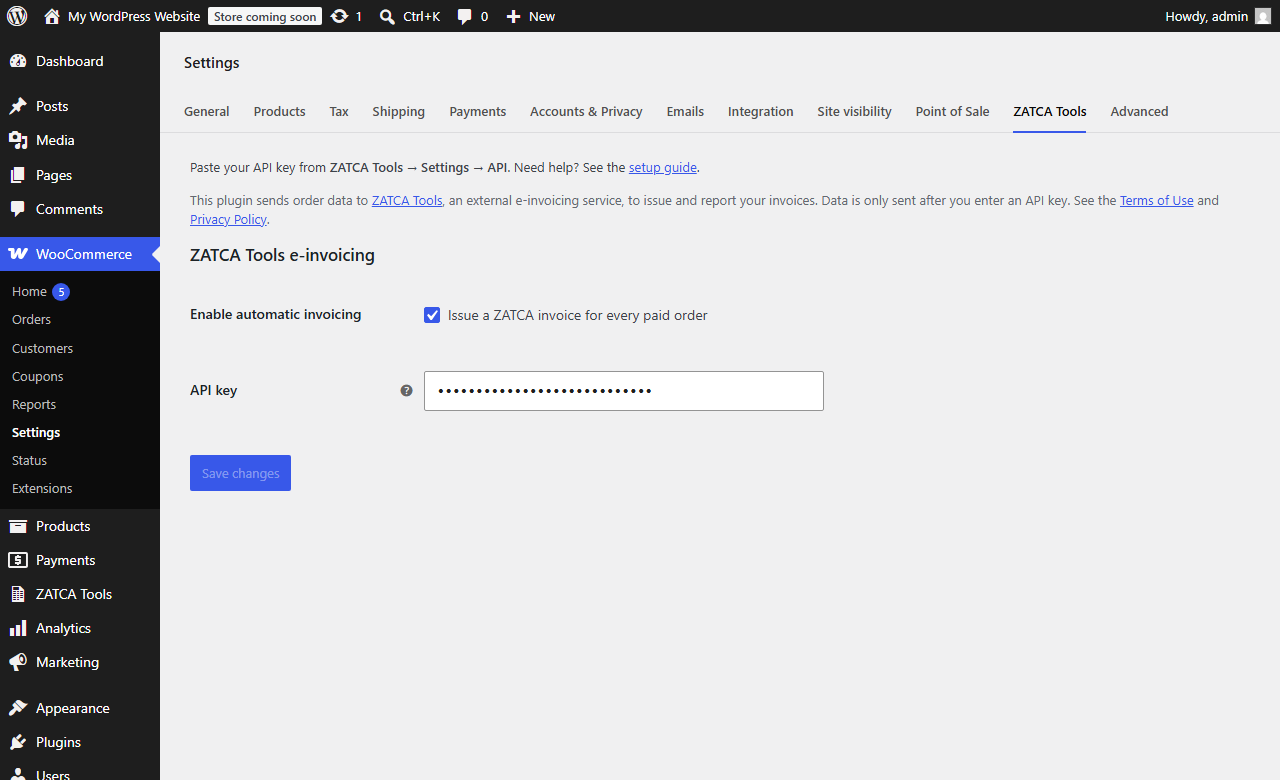Screen dimensions: 1280x780
Task: Select the ZATCA Tools settings tab
Action: [x=1050, y=111]
